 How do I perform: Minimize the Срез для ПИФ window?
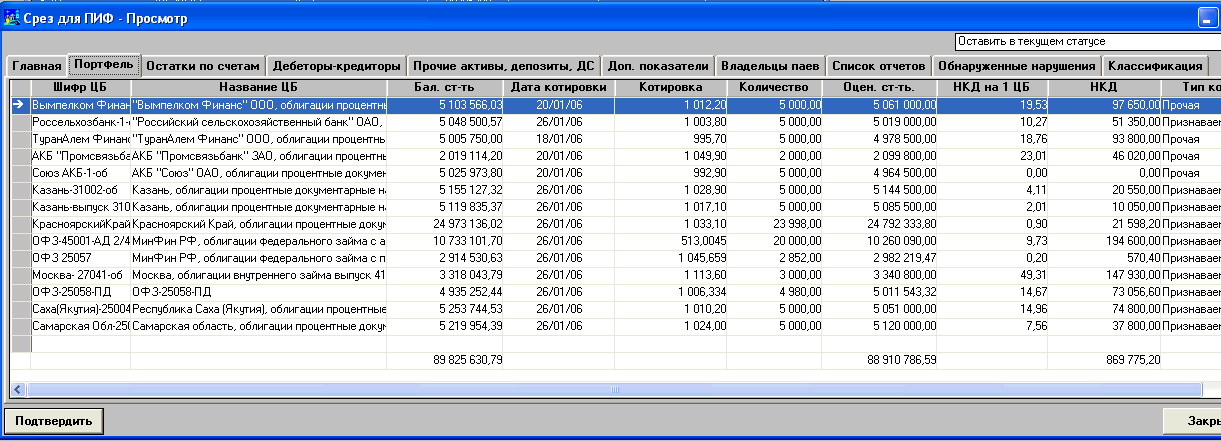[1209, 18]
